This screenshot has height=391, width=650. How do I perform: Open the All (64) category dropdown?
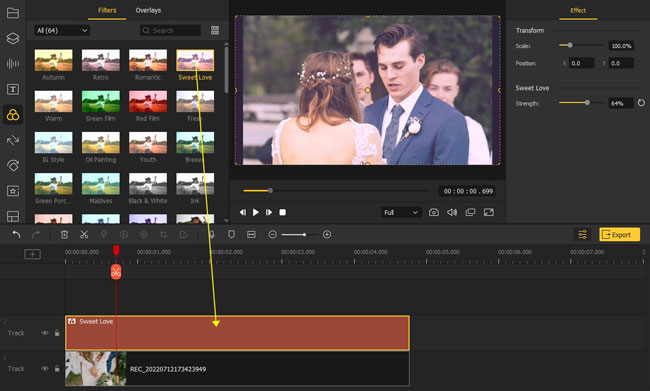point(62,30)
